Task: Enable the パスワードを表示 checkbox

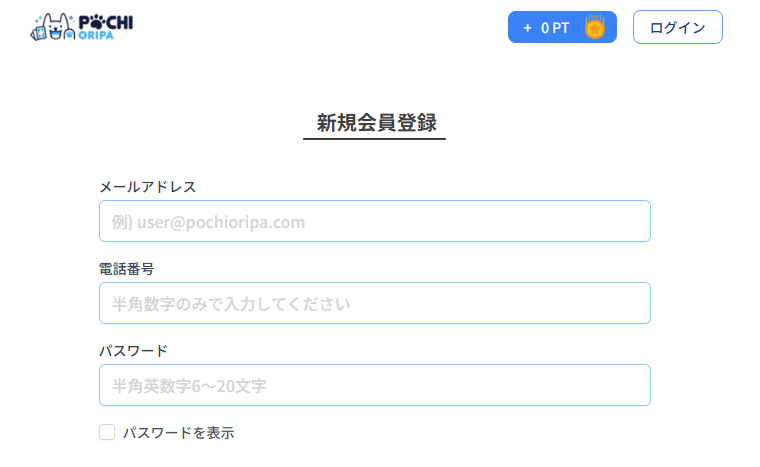Action: coord(107,432)
